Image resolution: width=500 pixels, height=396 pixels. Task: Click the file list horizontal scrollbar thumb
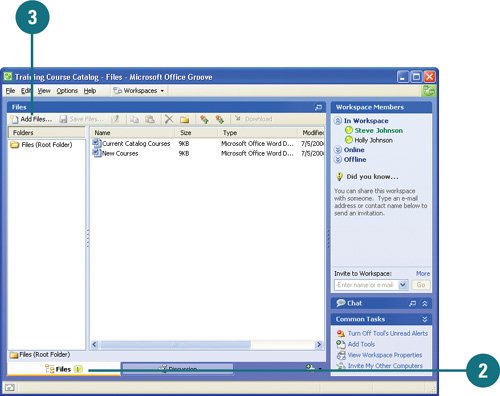tap(176, 344)
